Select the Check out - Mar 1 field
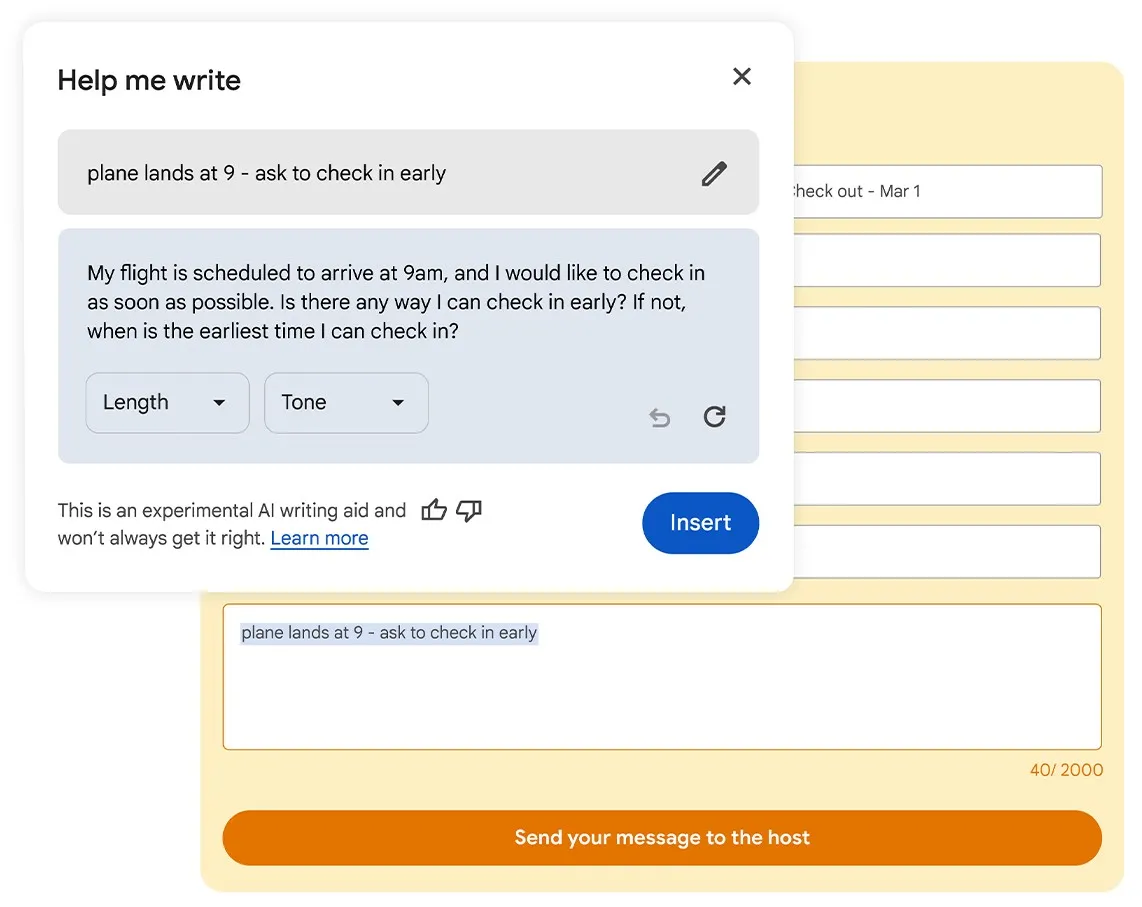1142x907 pixels. (945, 191)
